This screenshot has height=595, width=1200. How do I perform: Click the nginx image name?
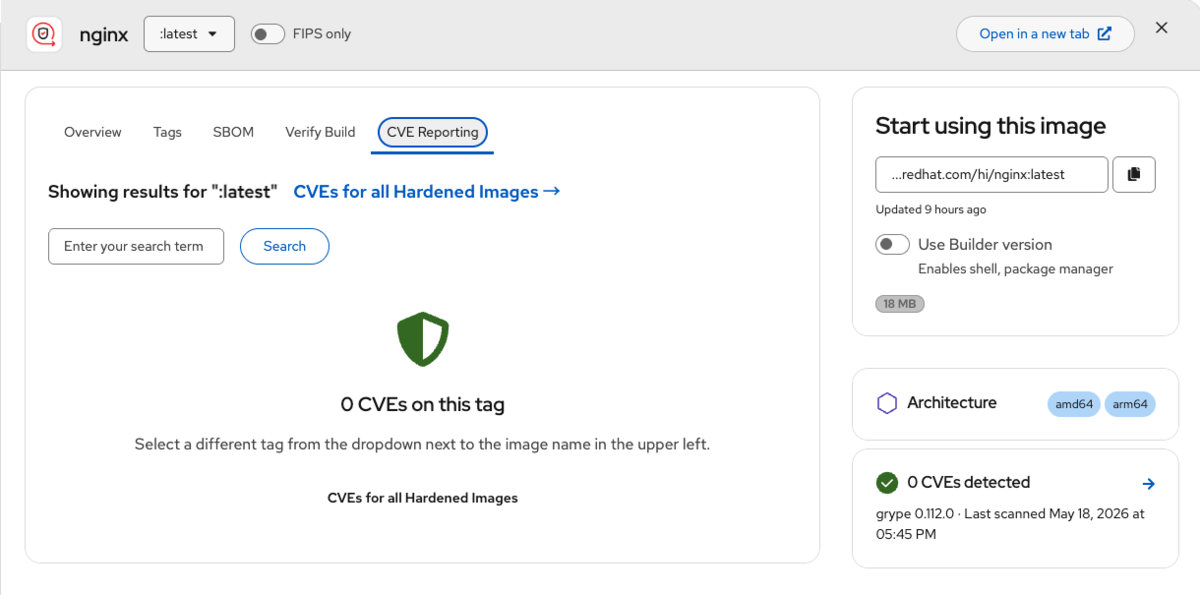[x=104, y=34]
